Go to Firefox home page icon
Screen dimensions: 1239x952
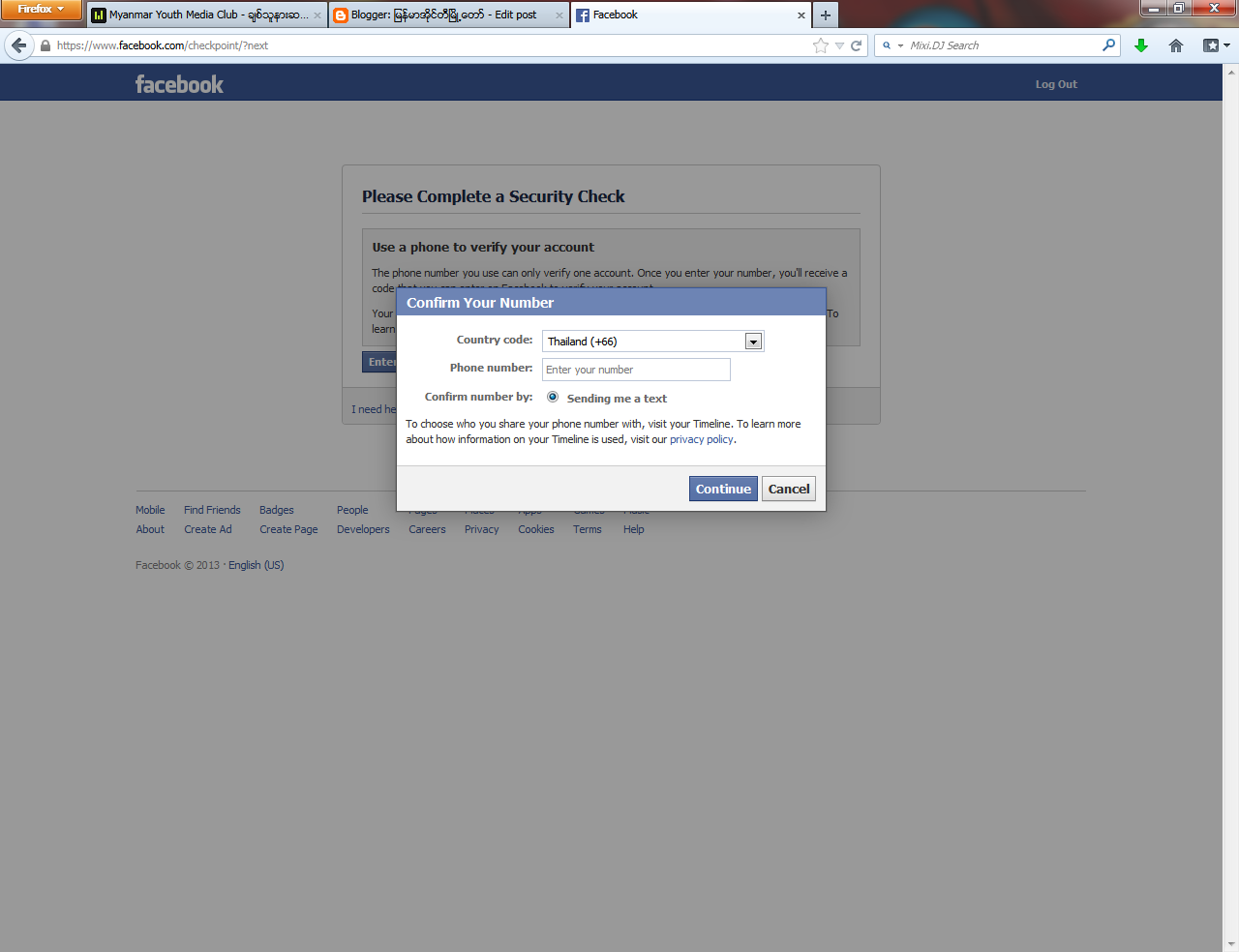[x=1176, y=45]
